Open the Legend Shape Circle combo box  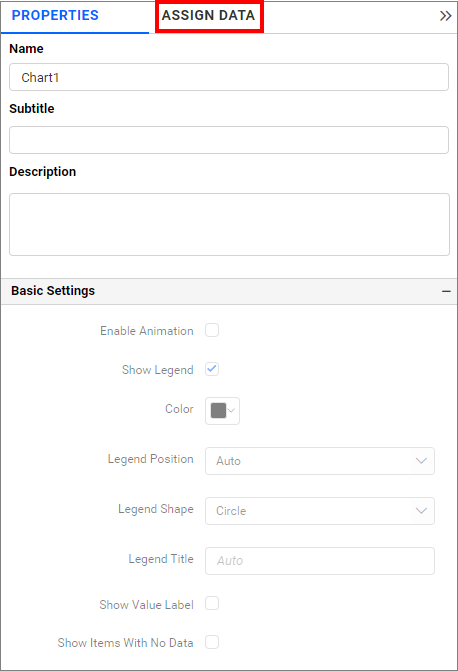click(x=320, y=511)
